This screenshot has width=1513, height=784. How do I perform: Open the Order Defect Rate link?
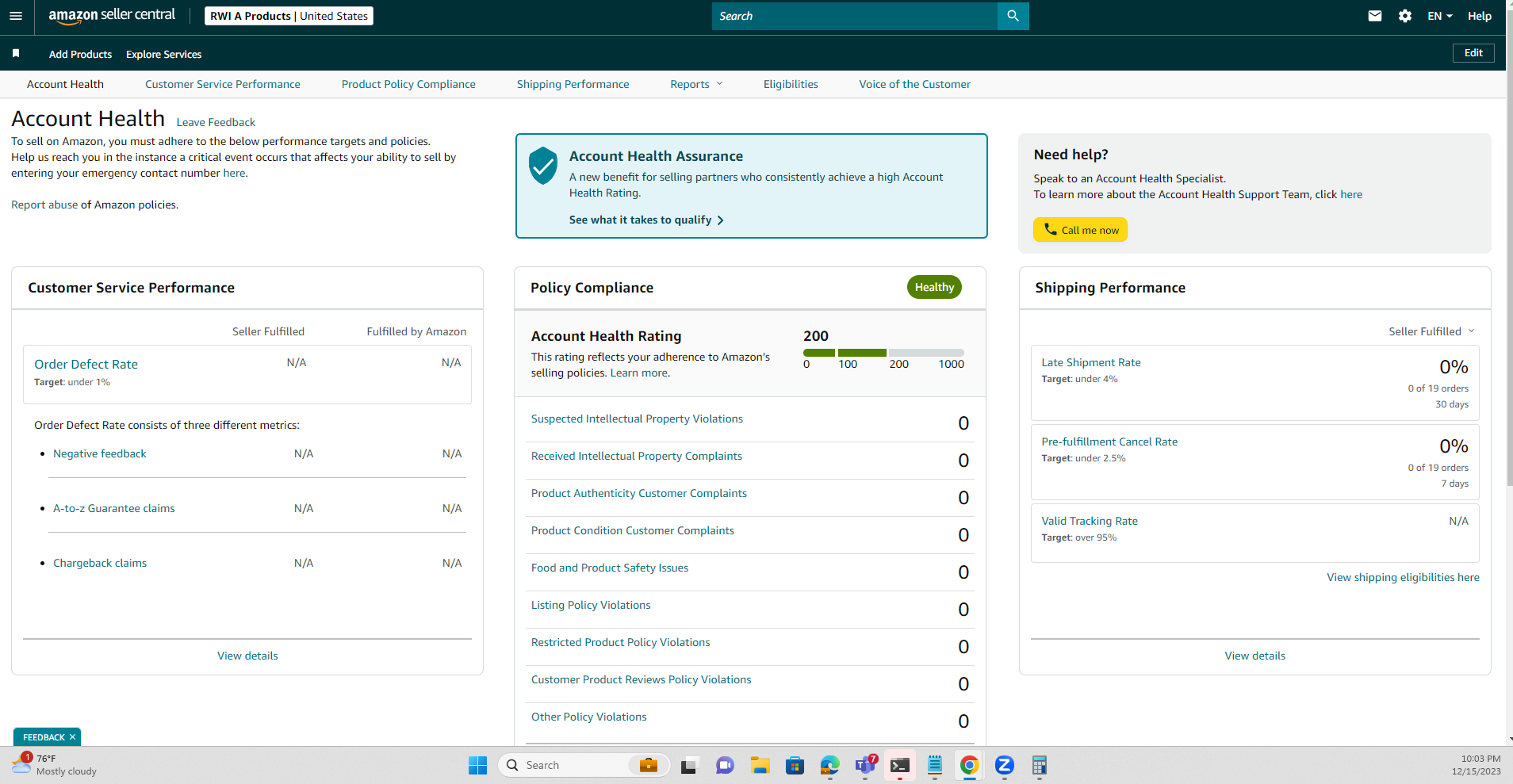[x=86, y=364]
